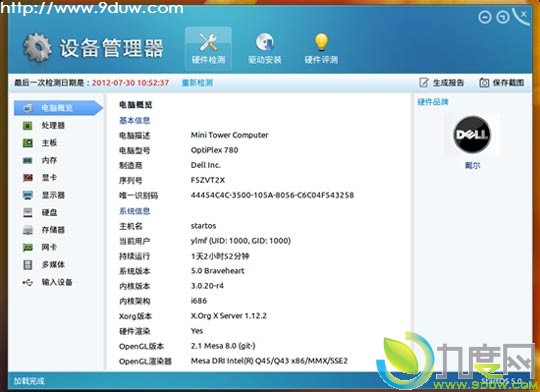
Task: Click the UUID starting 44454C4C-3500
Action: tap(272, 195)
